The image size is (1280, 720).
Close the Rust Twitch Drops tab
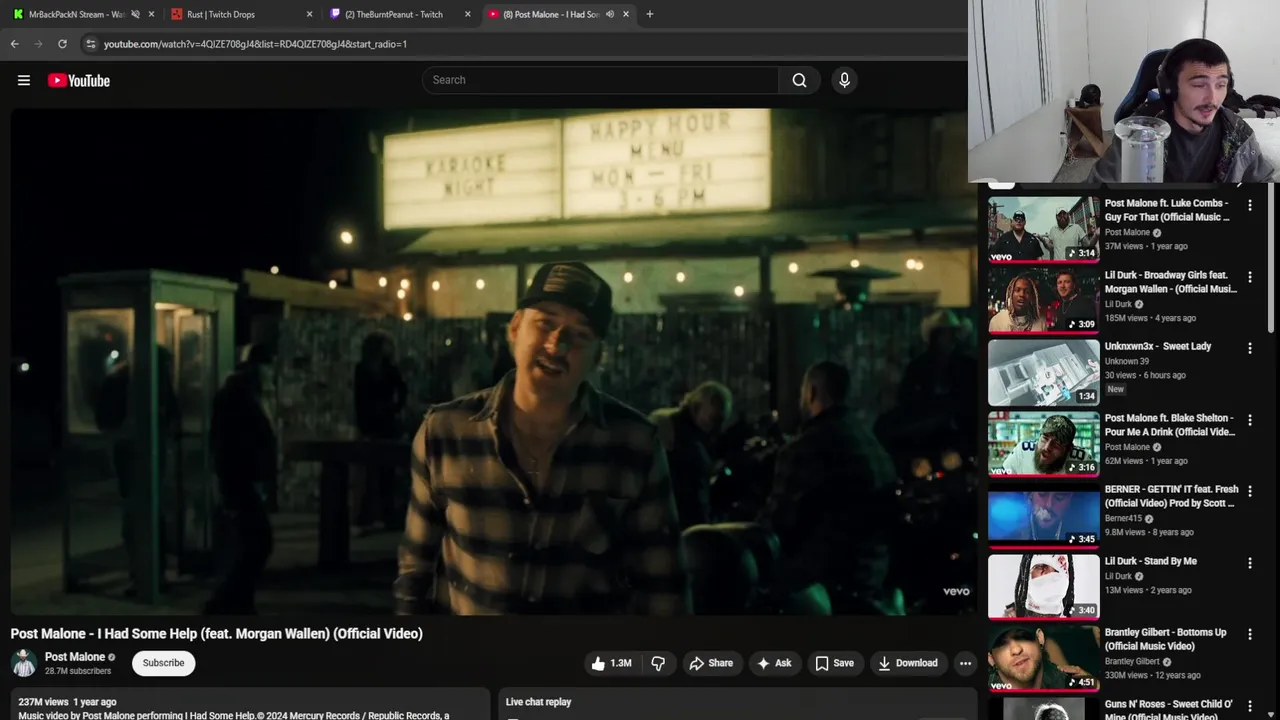click(309, 14)
